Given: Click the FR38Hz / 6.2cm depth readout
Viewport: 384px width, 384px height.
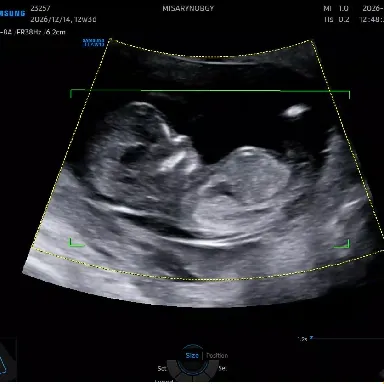Looking at the screenshot, I should click(41, 32).
